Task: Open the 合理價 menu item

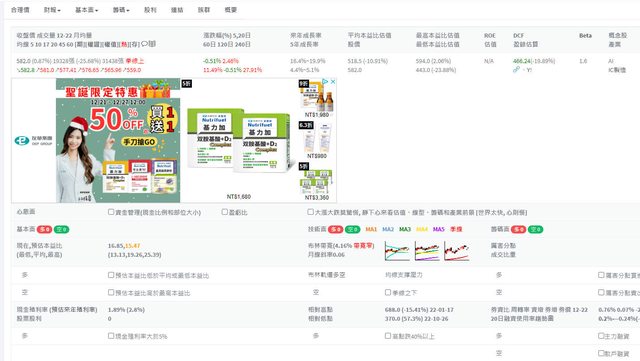Action: point(20,10)
